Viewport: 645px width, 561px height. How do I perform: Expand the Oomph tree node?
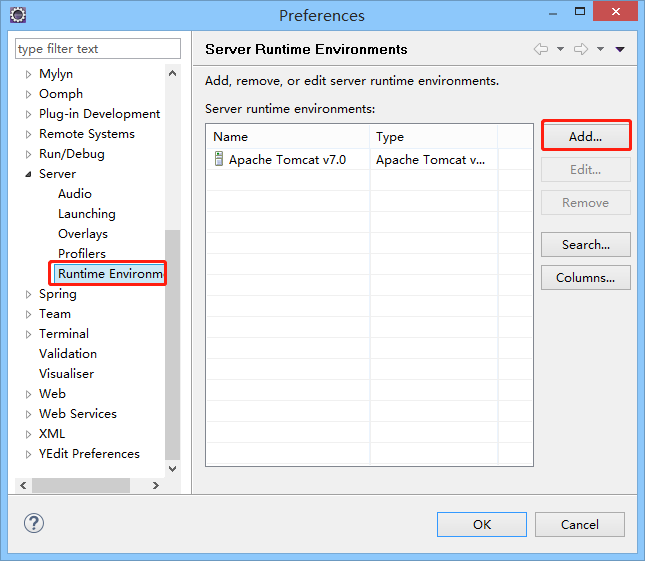point(28,94)
